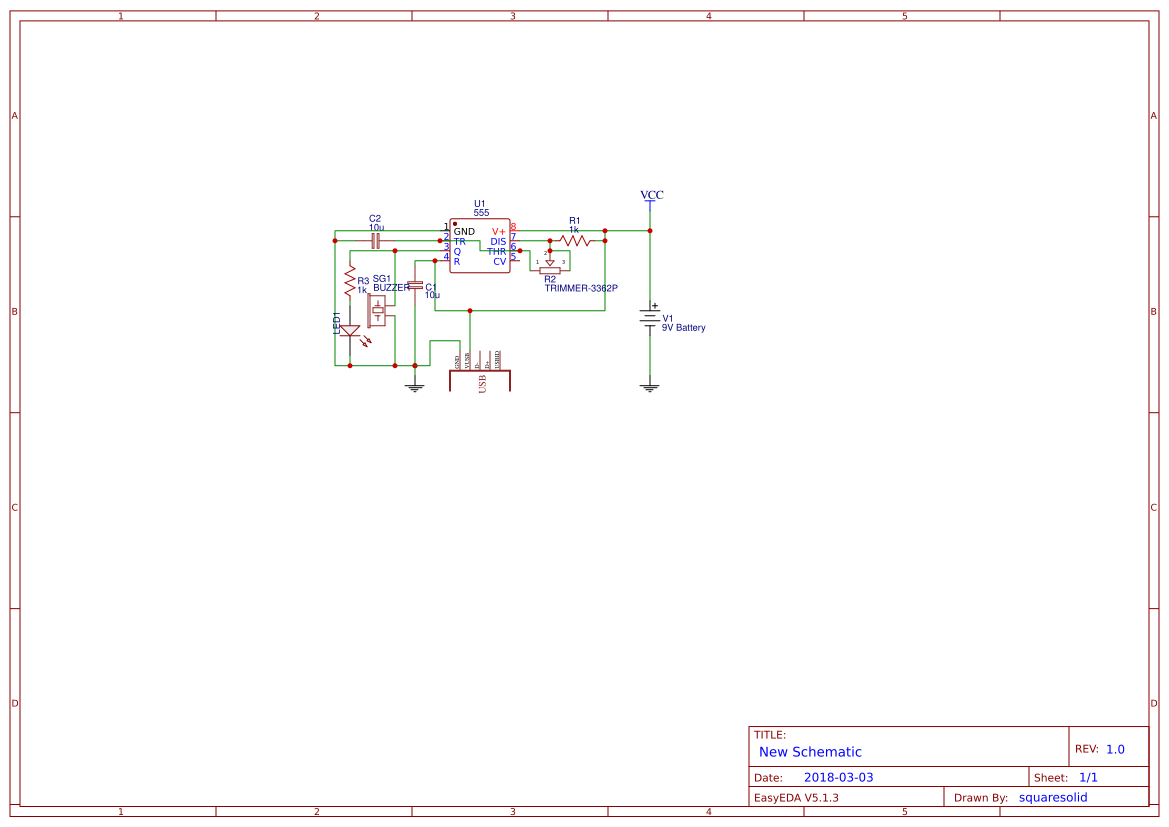
Task: Click the 'squaresolid' Drawn By value
Action: 1053,797
